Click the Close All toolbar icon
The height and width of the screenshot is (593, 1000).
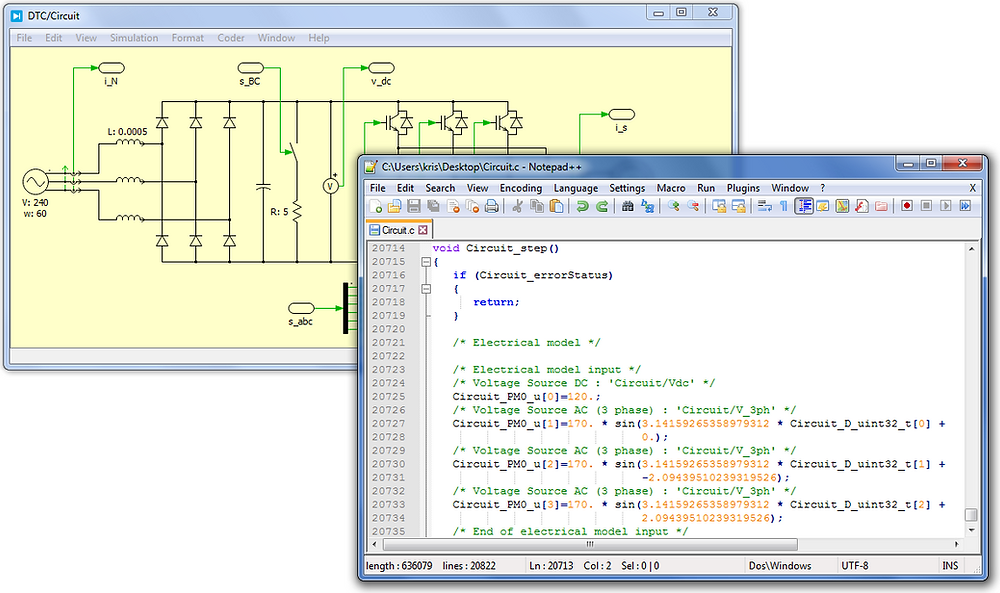pos(473,206)
